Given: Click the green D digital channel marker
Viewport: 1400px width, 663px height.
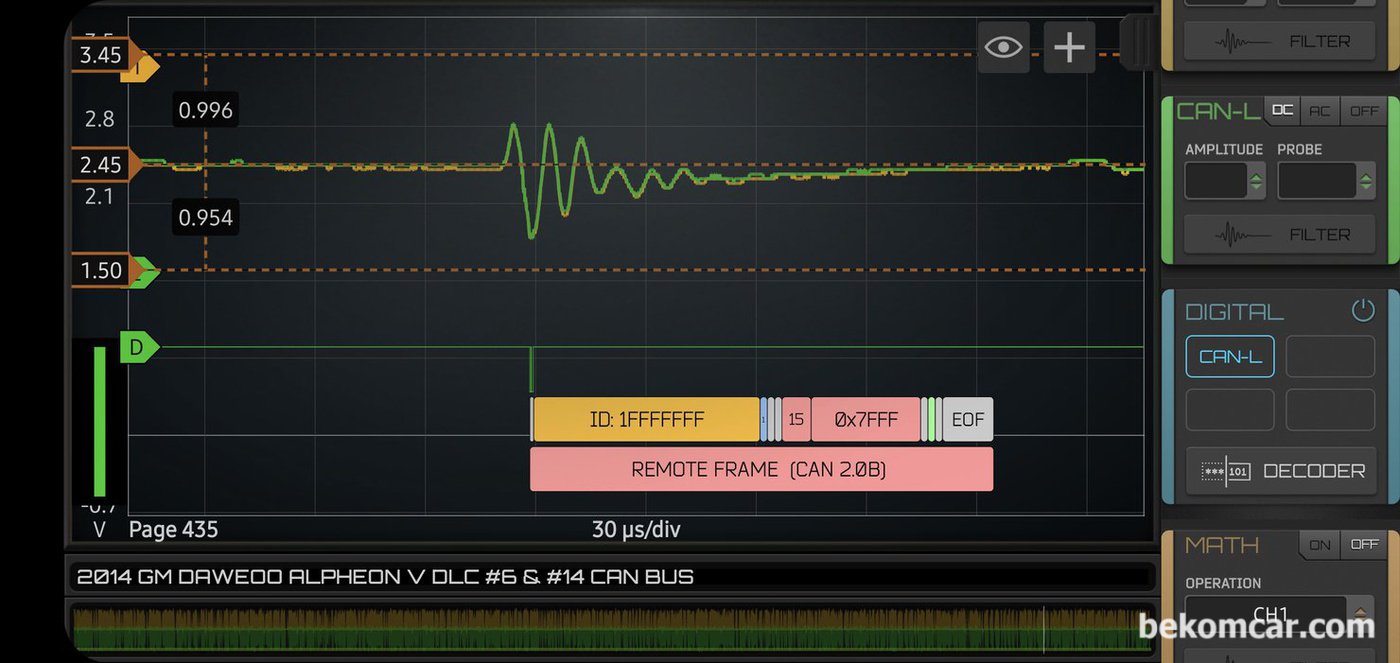Looking at the screenshot, I should (138, 348).
